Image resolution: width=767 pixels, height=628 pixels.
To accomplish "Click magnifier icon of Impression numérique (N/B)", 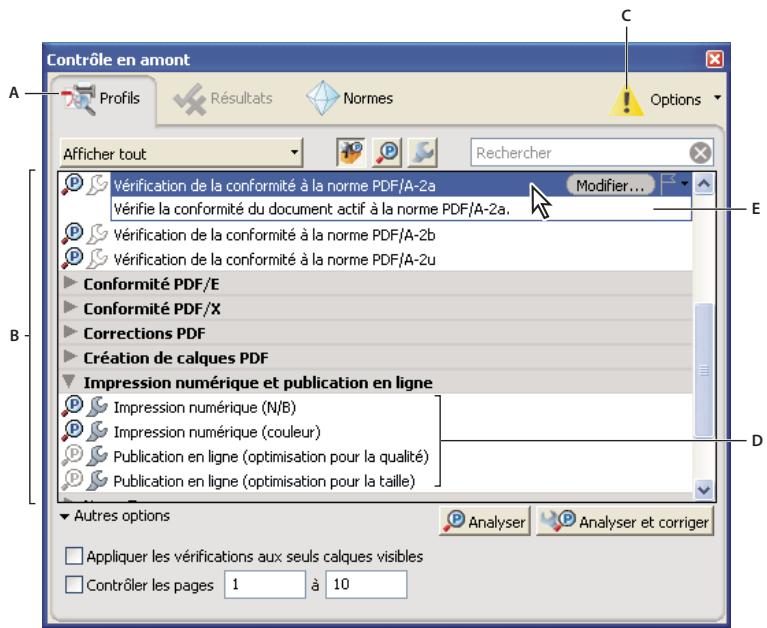I will (x=72, y=406).
